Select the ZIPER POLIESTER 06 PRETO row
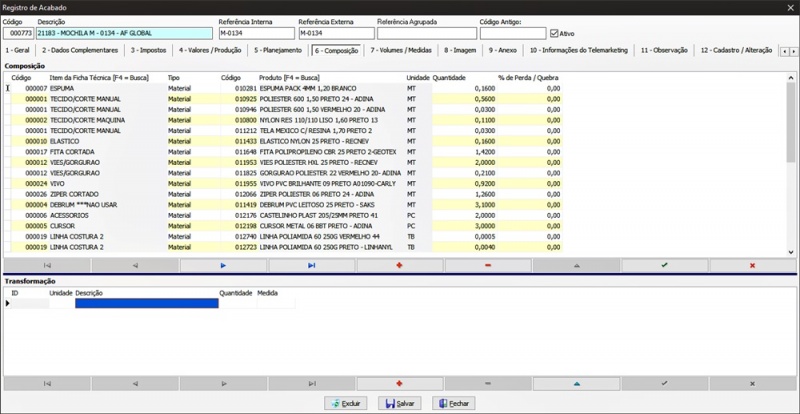800x414 pixels. click(283, 194)
